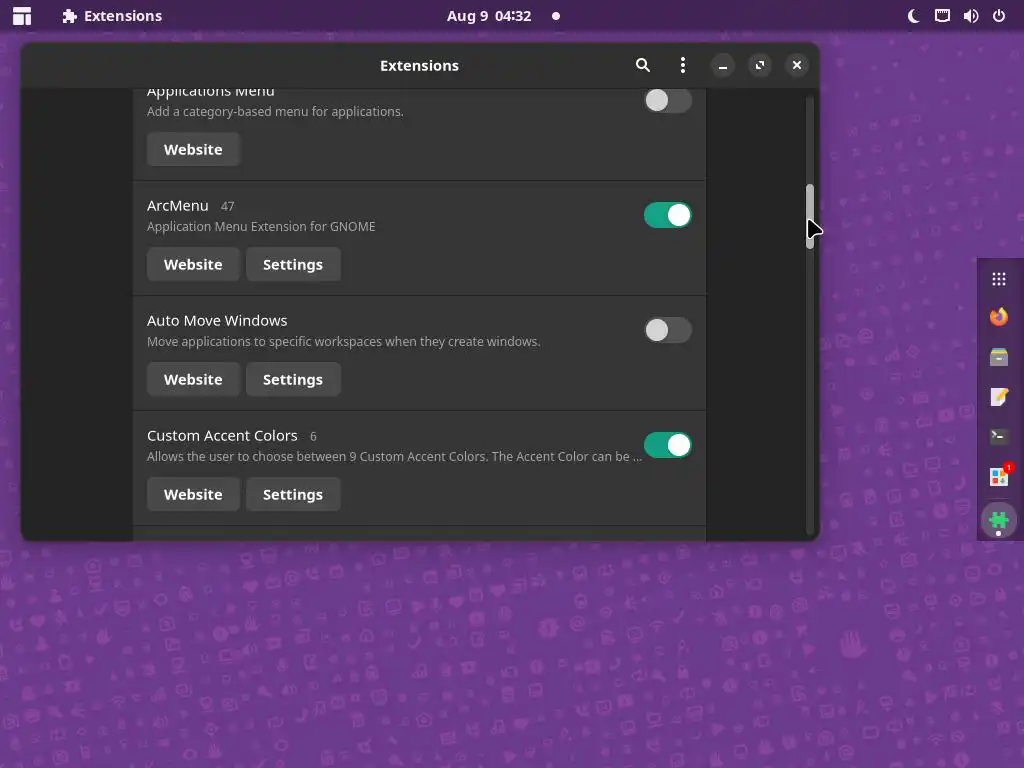1024x768 pixels.
Task: Select the Custom Accent Colors title
Action: (x=222, y=436)
